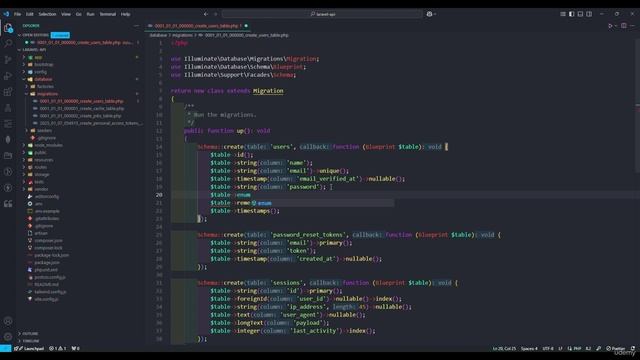Viewport: 640px width, 360px height.
Task: Change encoding via UTF-8 status item
Action: tap(548, 349)
